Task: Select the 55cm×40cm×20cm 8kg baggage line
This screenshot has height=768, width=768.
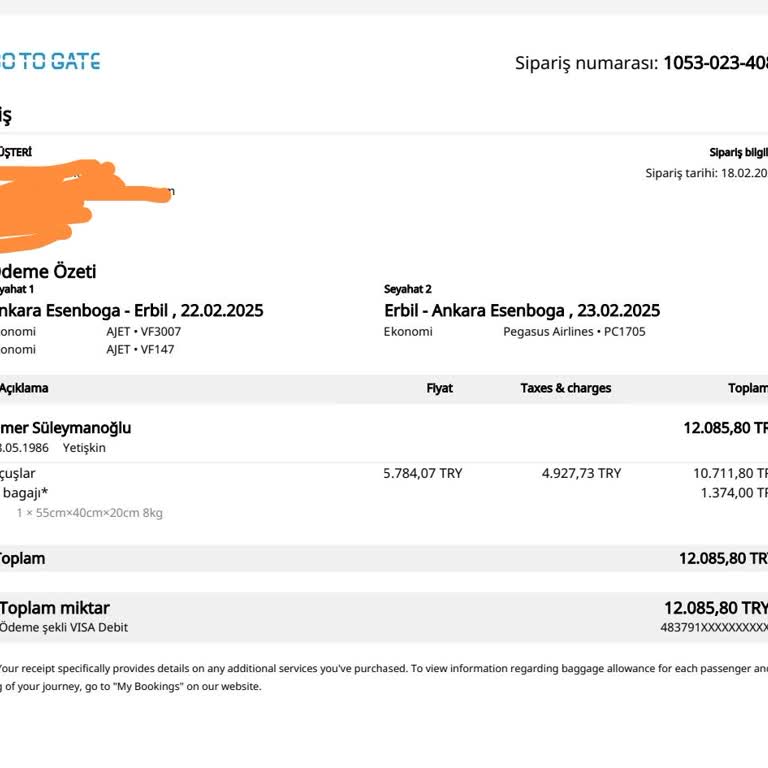Action: (89, 513)
